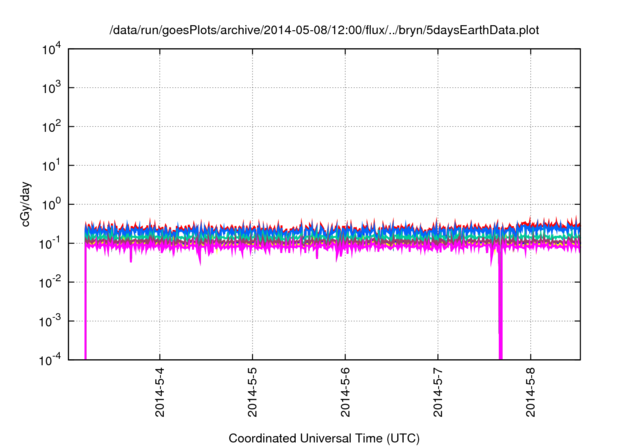
Task: Click the magenta vertical line at data start
Action: pos(85,302)
